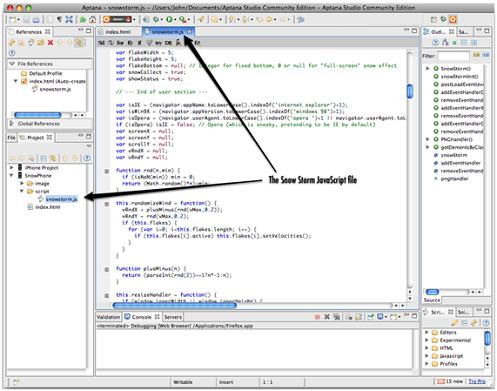
Task: Expand the PNGHandler() outline node
Action: tap(428, 139)
